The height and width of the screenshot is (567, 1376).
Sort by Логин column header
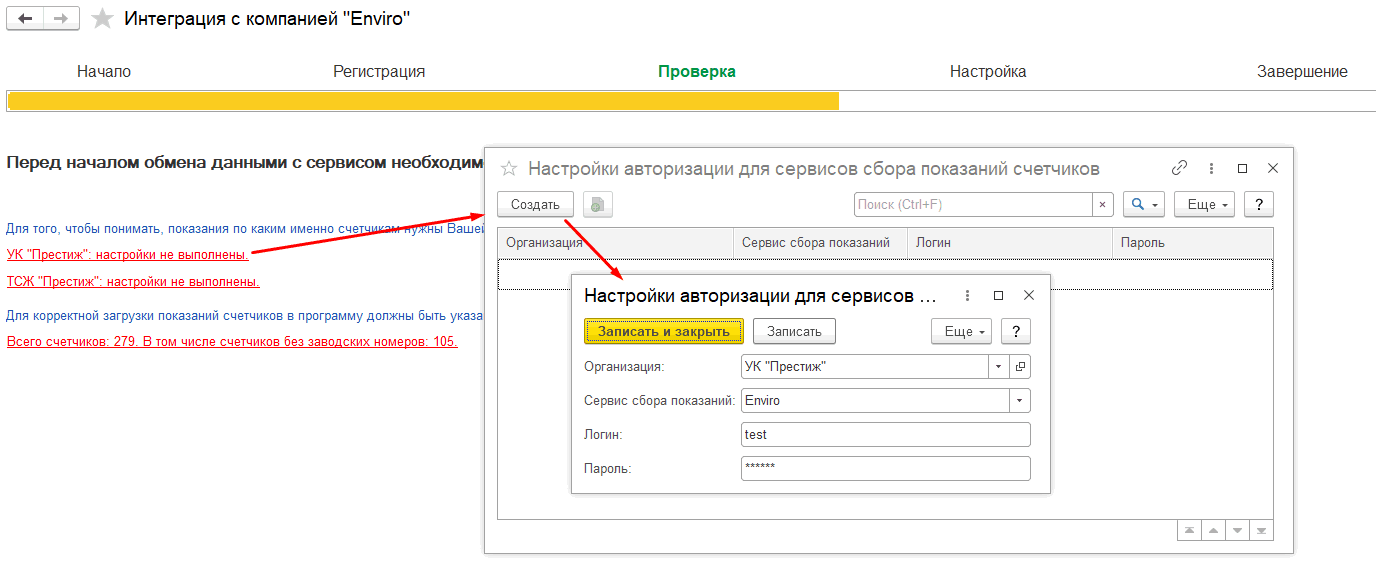point(1010,242)
